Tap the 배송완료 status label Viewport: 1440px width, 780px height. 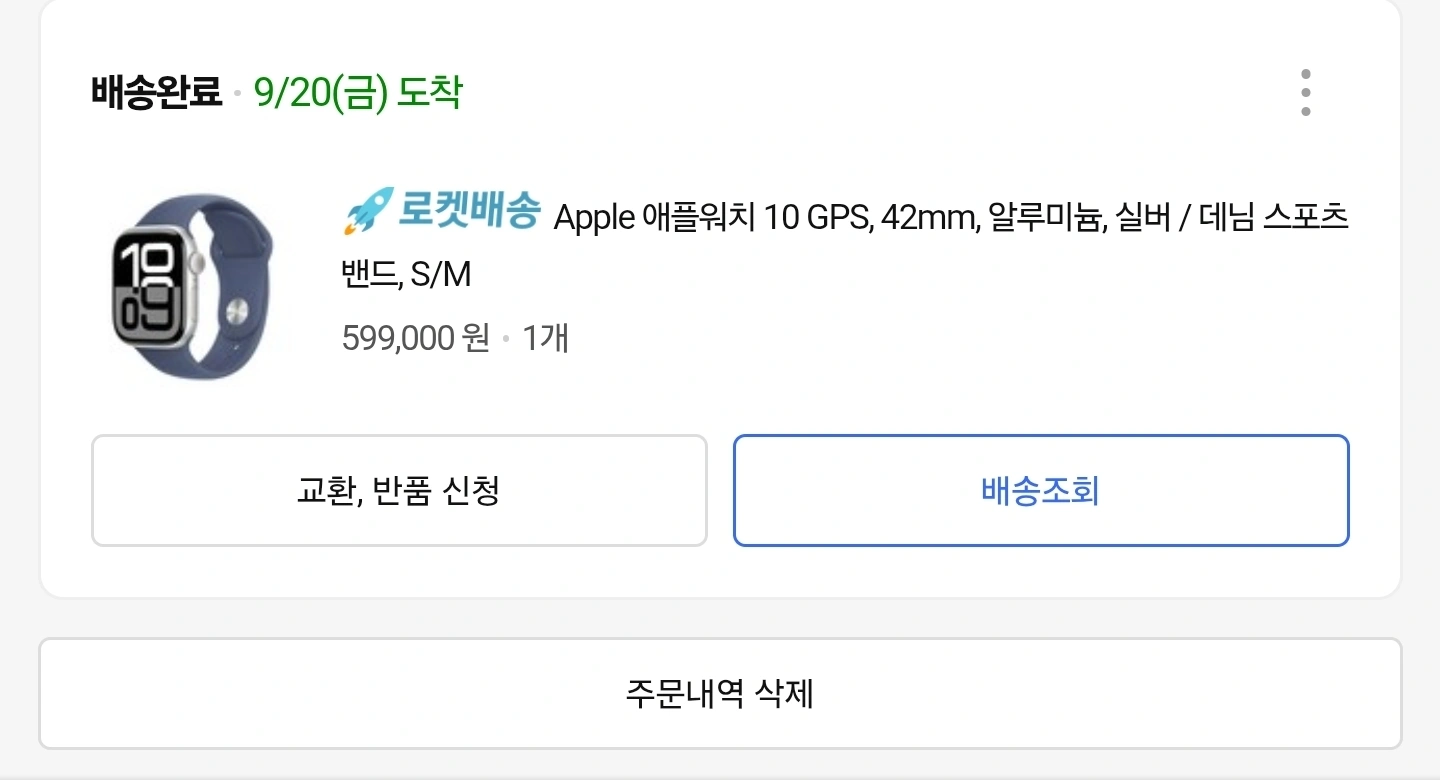[x=156, y=93]
